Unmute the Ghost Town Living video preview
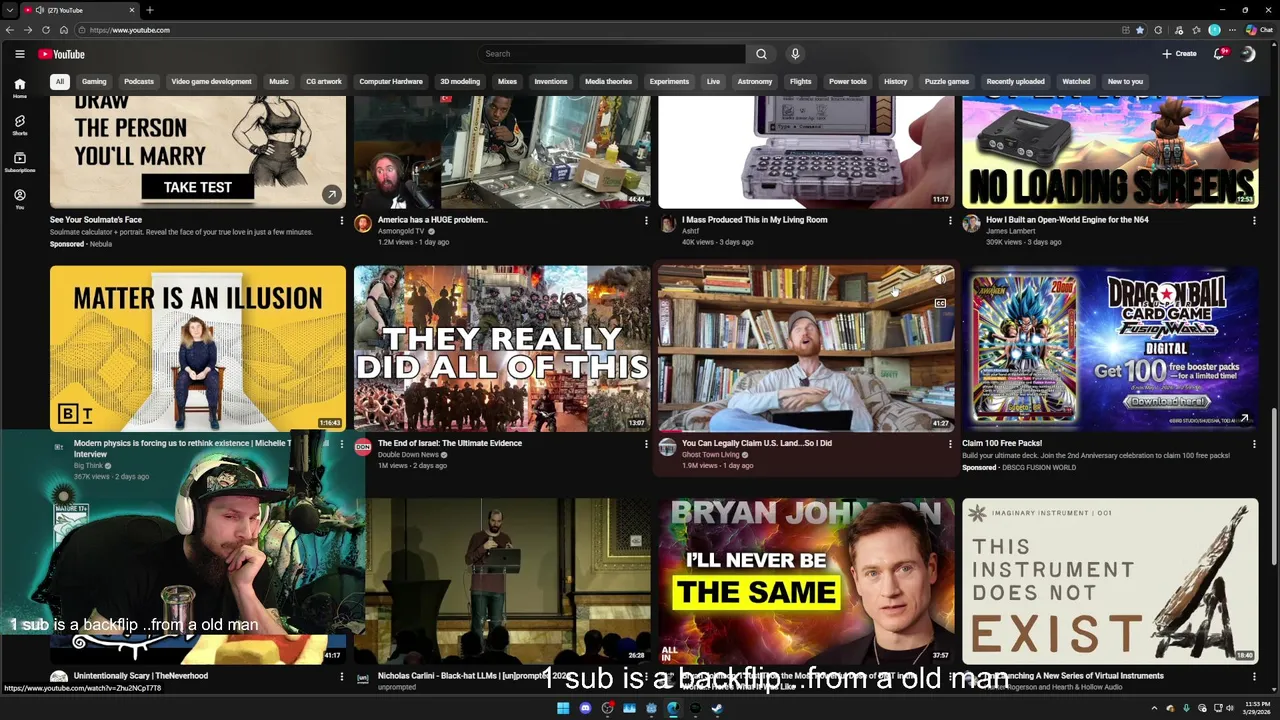 [940, 280]
